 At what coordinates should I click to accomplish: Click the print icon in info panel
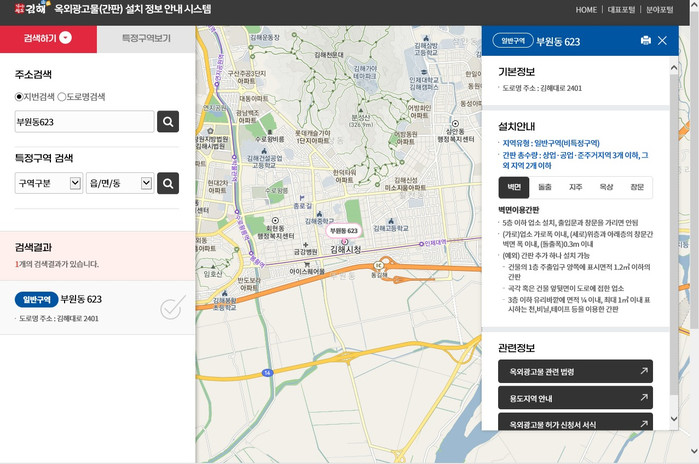646,41
